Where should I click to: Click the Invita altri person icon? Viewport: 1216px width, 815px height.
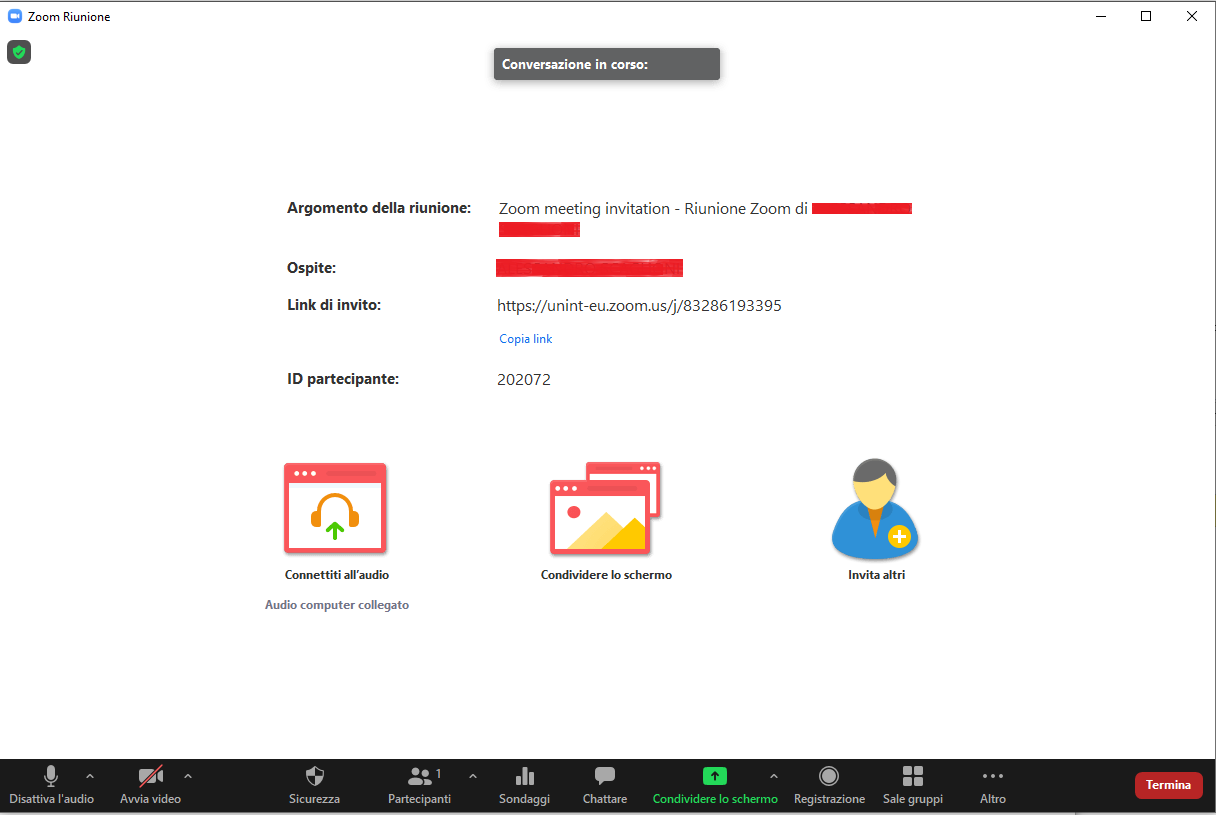pyautogui.click(x=876, y=508)
